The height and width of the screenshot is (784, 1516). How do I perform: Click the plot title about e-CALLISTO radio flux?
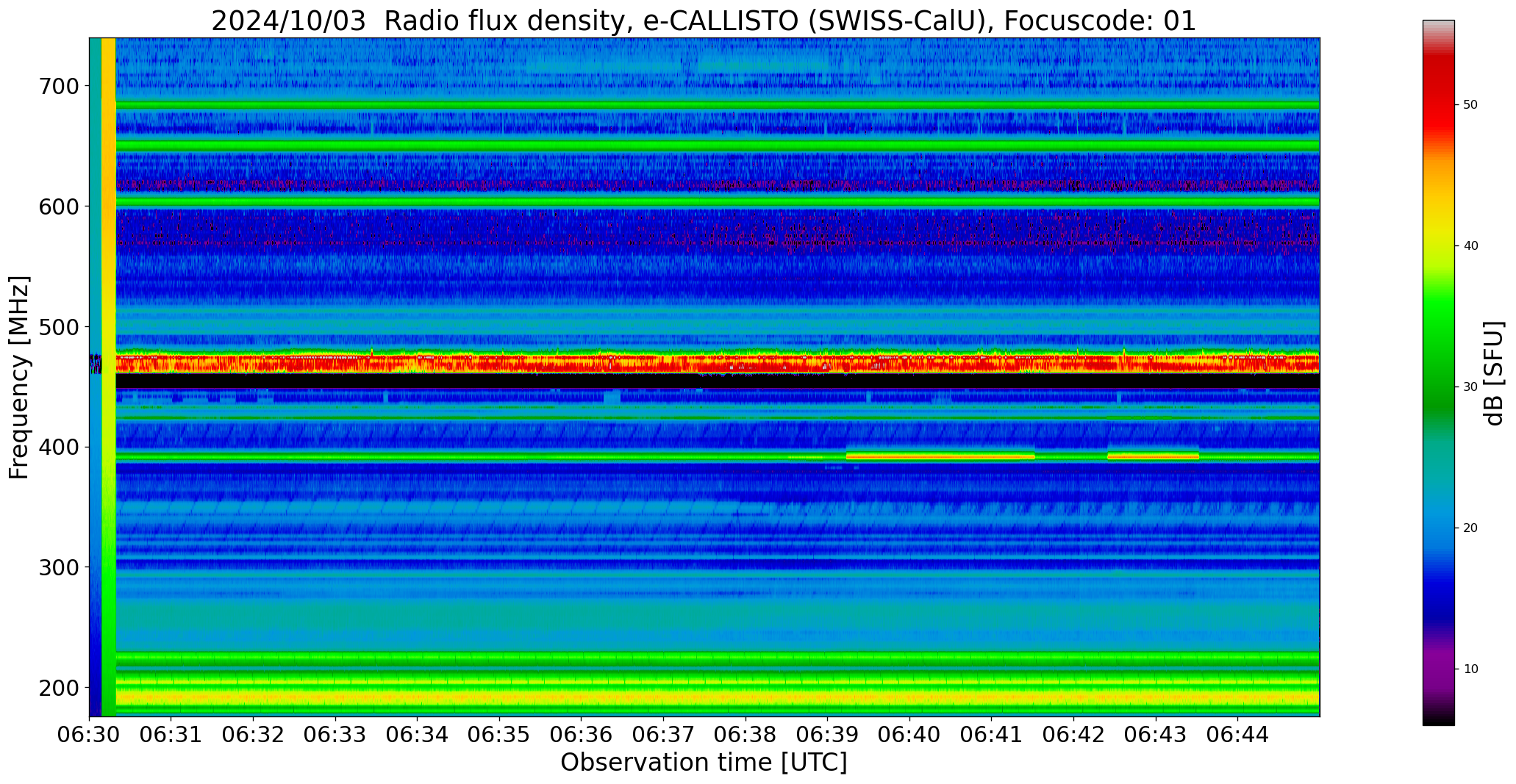(704, 21)
